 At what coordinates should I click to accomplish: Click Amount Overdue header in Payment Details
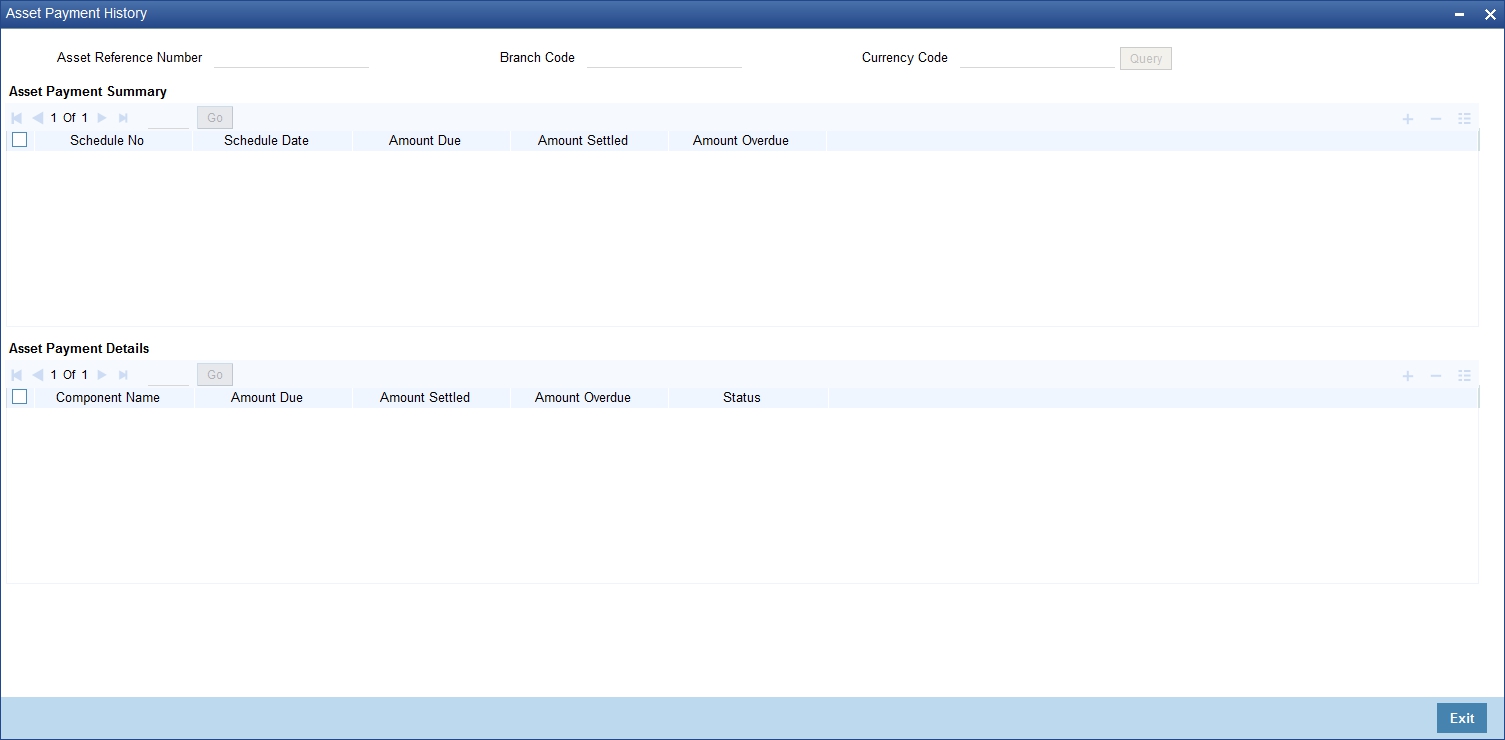tap(583, 398)
